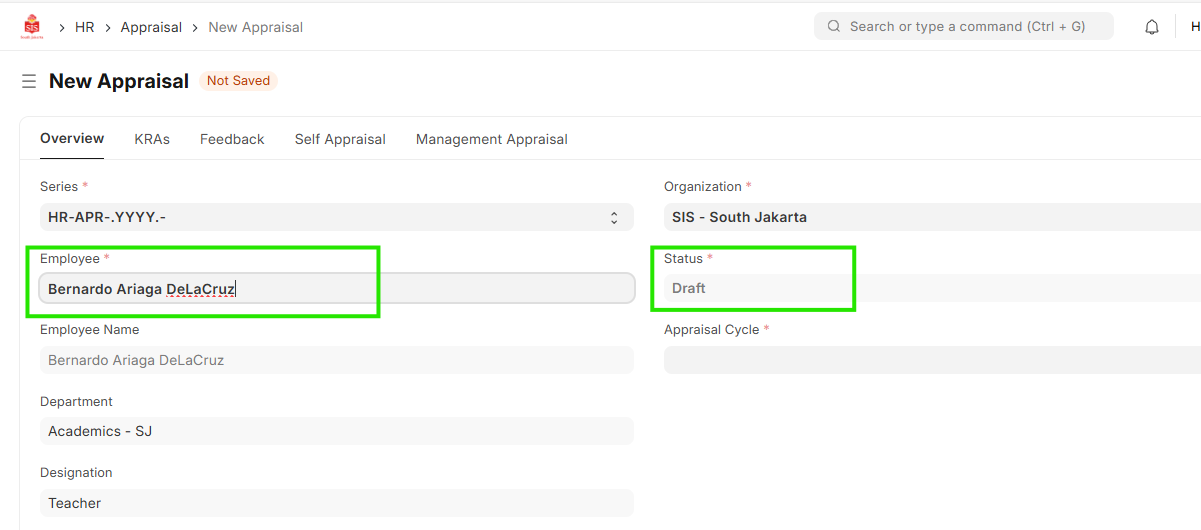Image resolution: width=1201 pixels, height=530 pixels.
Task: Navigate to HR breadcrumb link
Action: tap(85, 27)
